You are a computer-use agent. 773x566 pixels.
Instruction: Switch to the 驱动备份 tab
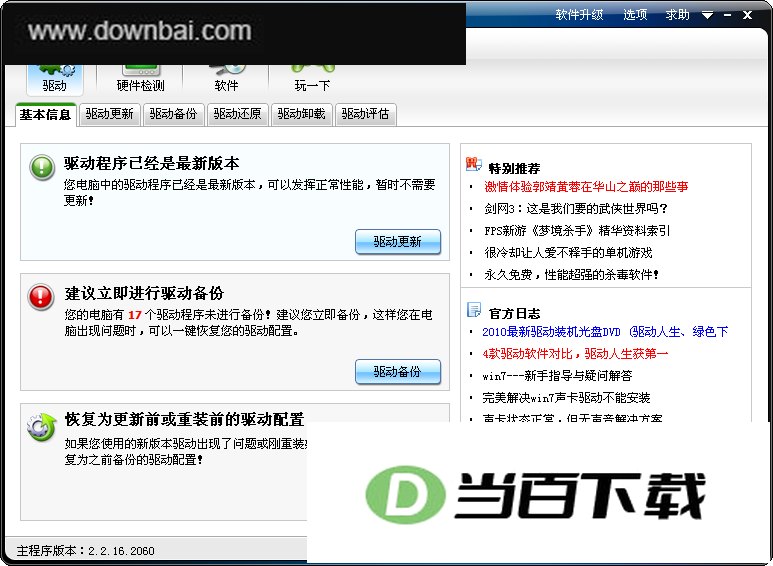tap(174, 114)
